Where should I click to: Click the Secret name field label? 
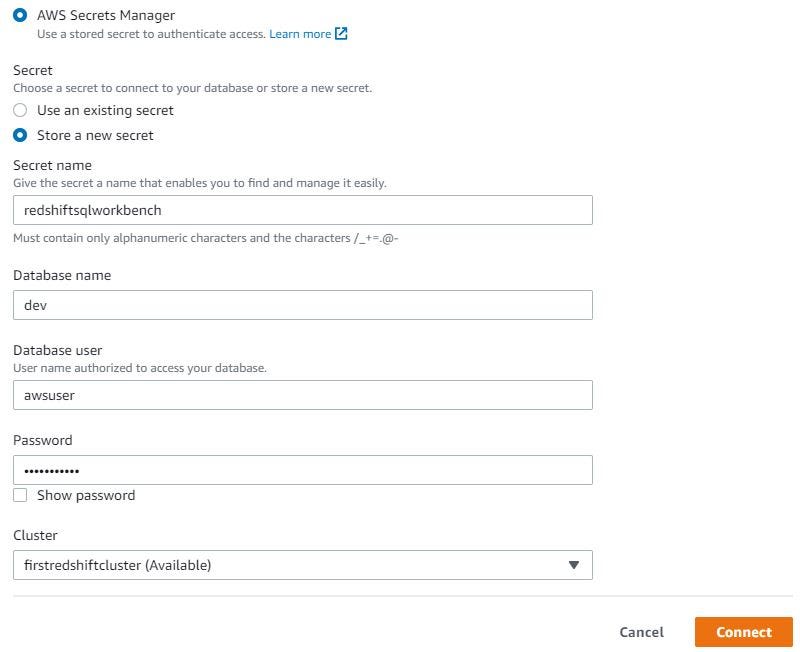pos(53,165)
